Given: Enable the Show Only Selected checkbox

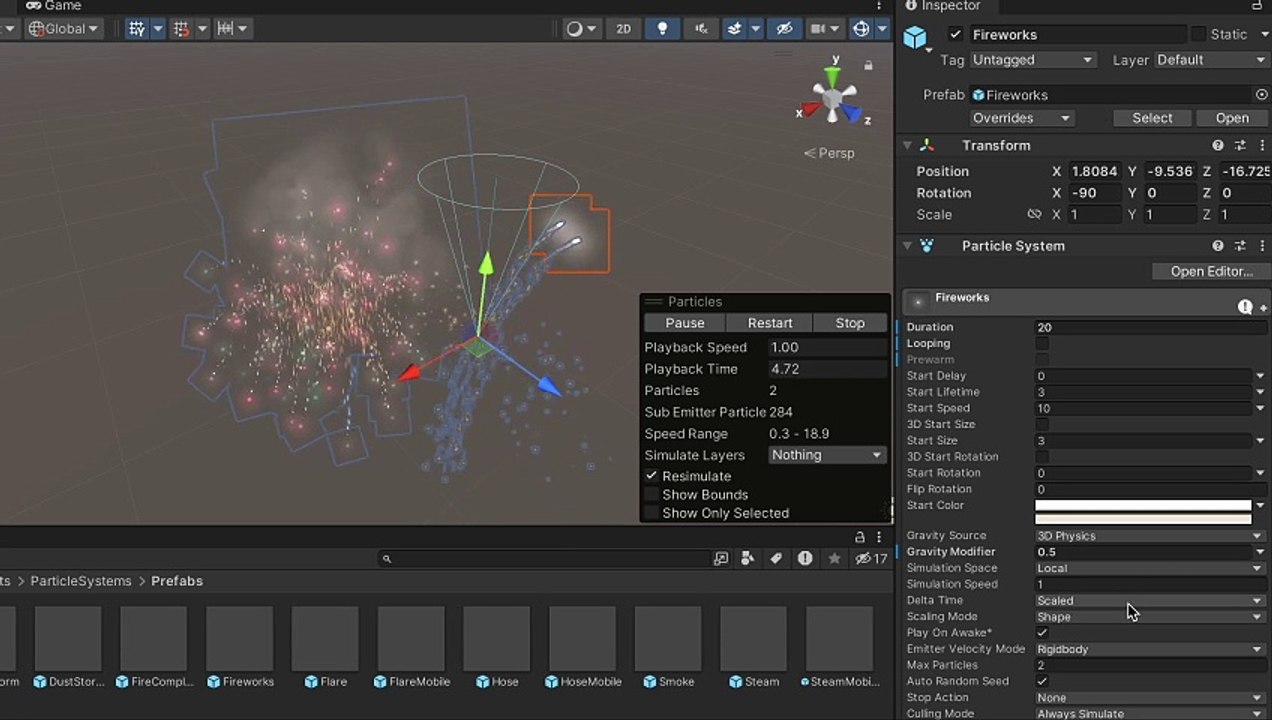Looking at the screenshot, I should coord(651,513).
